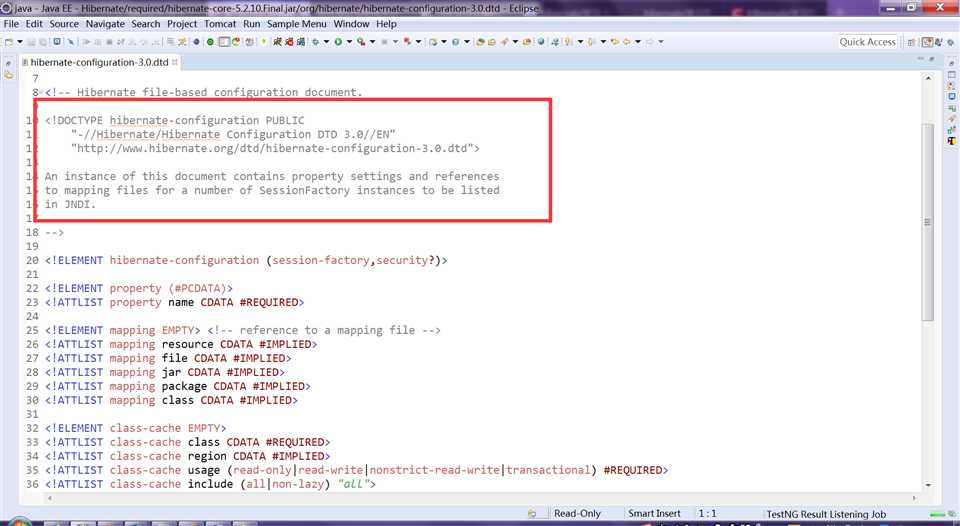Click the horizontal scrollbar left arrow
The width and height of the screenshot is (960, 526).
coord(50,498)
